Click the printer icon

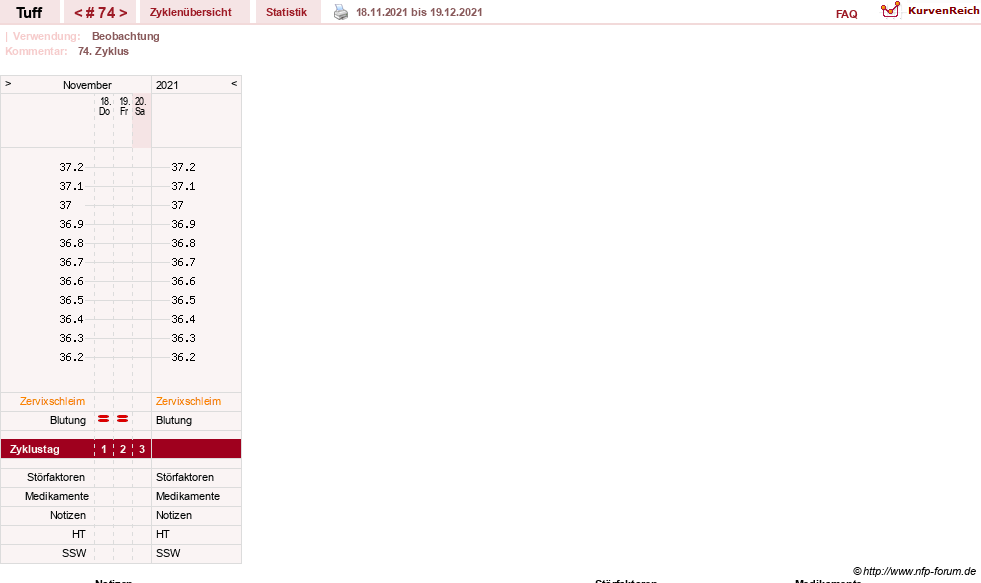[x=340, y=12]
